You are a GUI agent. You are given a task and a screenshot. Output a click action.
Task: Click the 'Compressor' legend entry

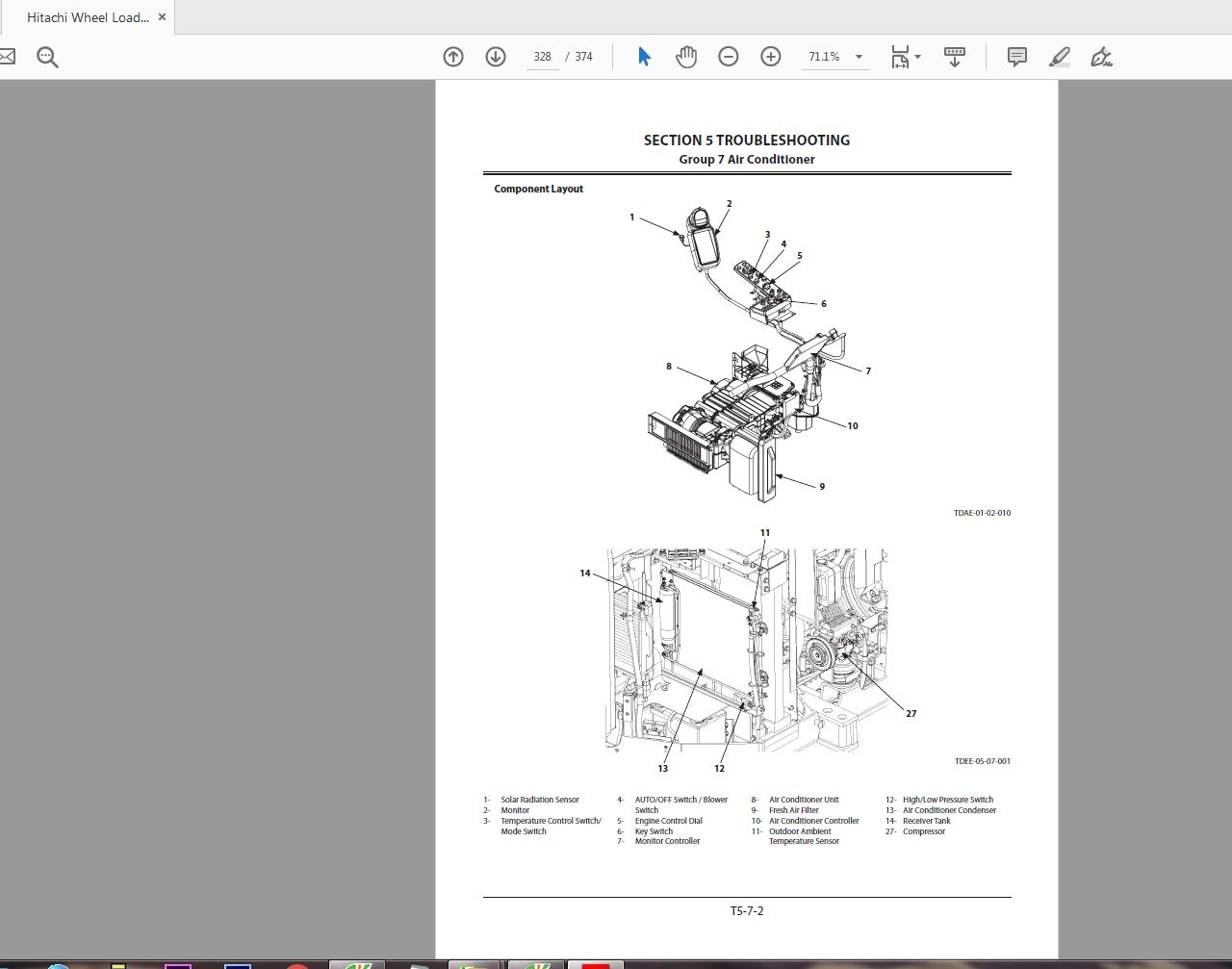(x=924, y=831)
